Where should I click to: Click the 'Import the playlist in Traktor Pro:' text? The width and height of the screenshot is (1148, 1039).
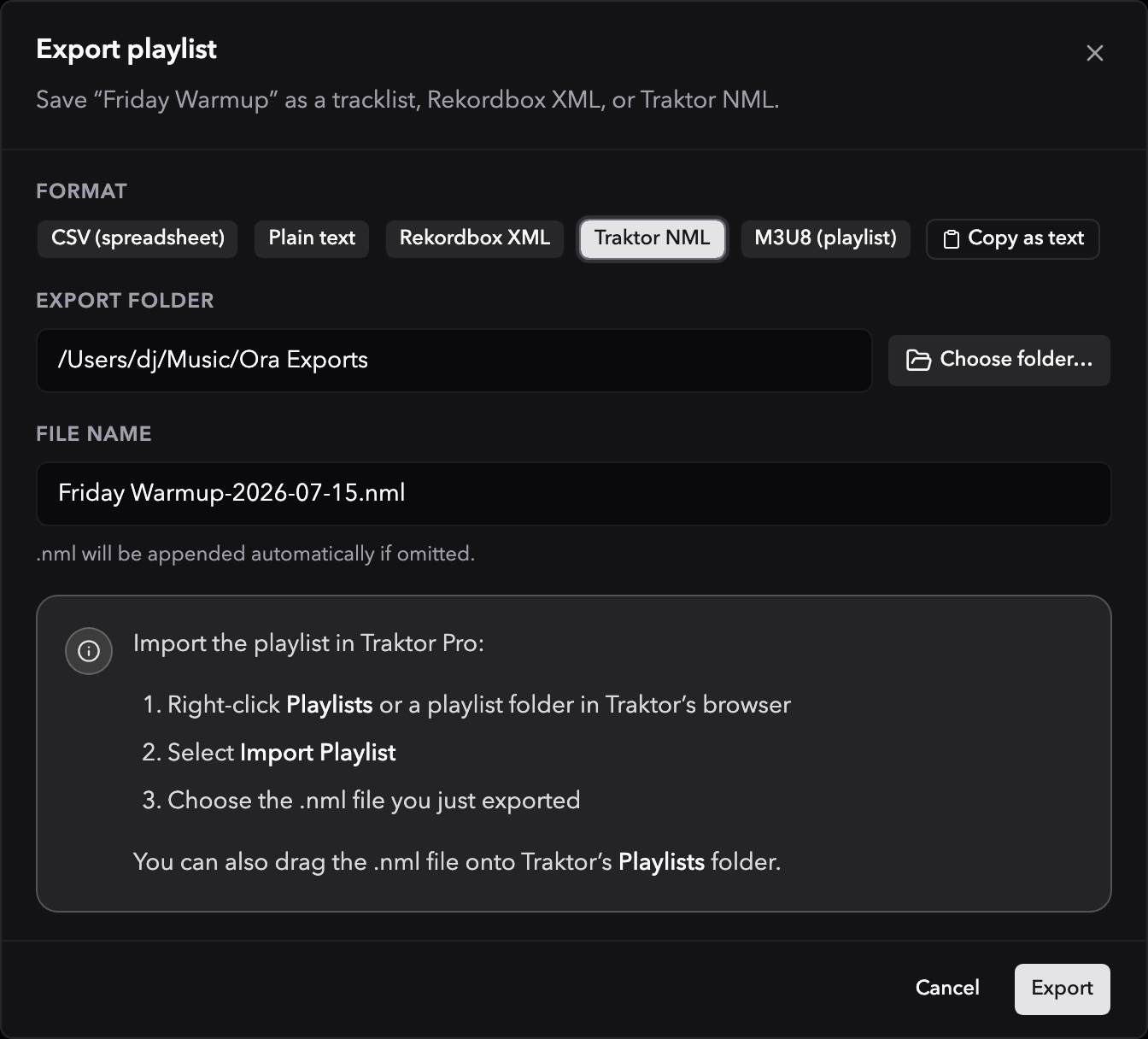308,643
